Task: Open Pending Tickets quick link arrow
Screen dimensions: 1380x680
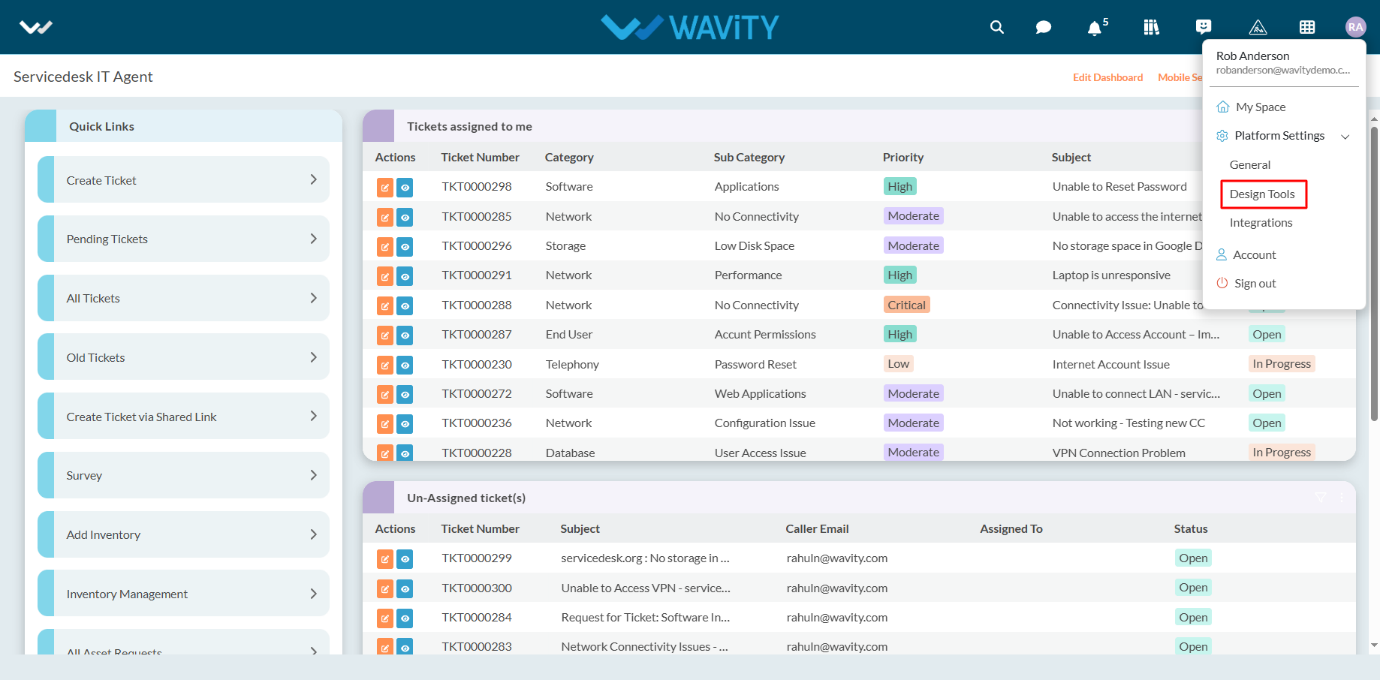Action: pyautogui.click(x=313, y=239)
